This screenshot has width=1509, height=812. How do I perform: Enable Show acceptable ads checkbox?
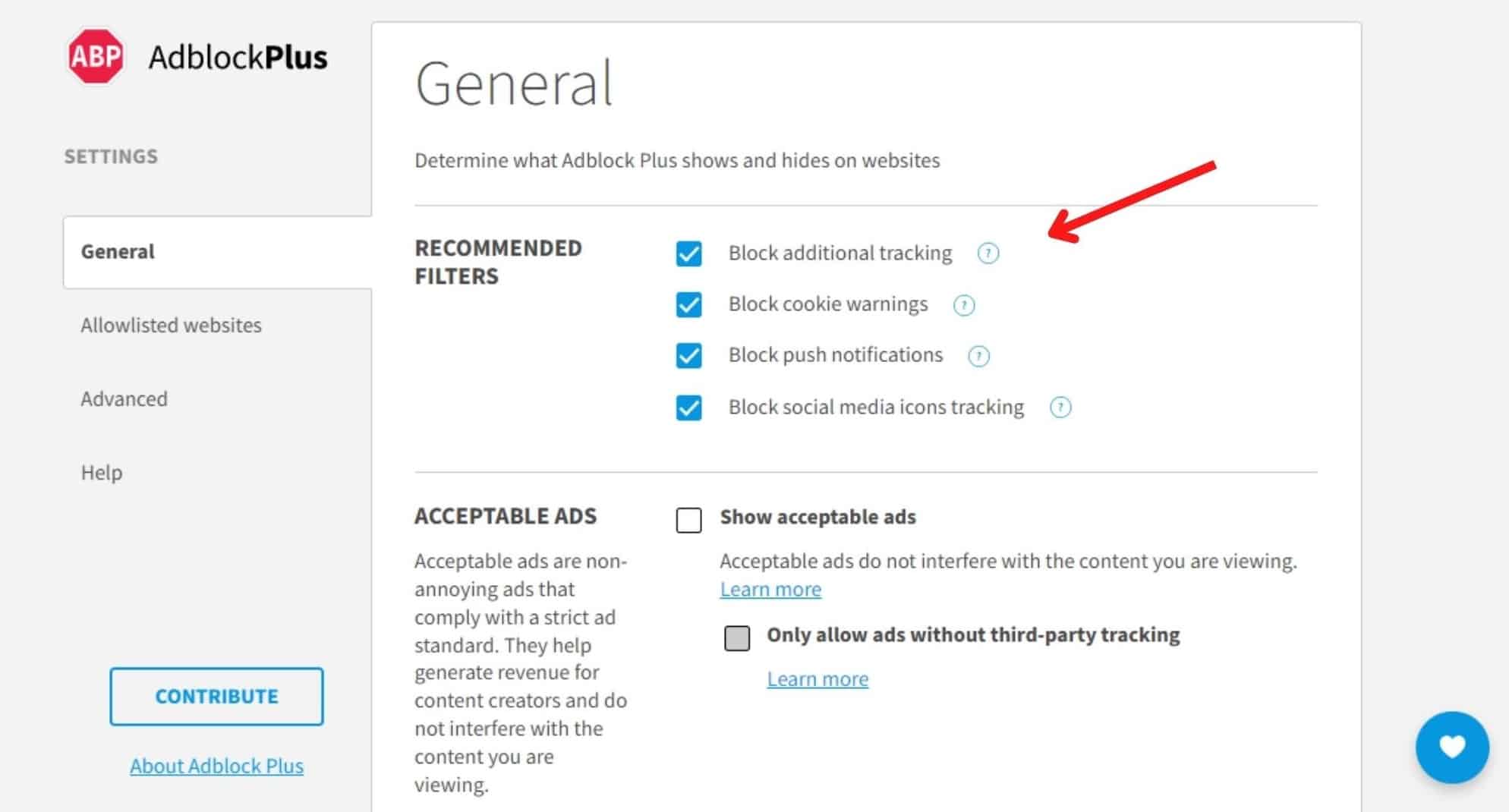(688, 521)
